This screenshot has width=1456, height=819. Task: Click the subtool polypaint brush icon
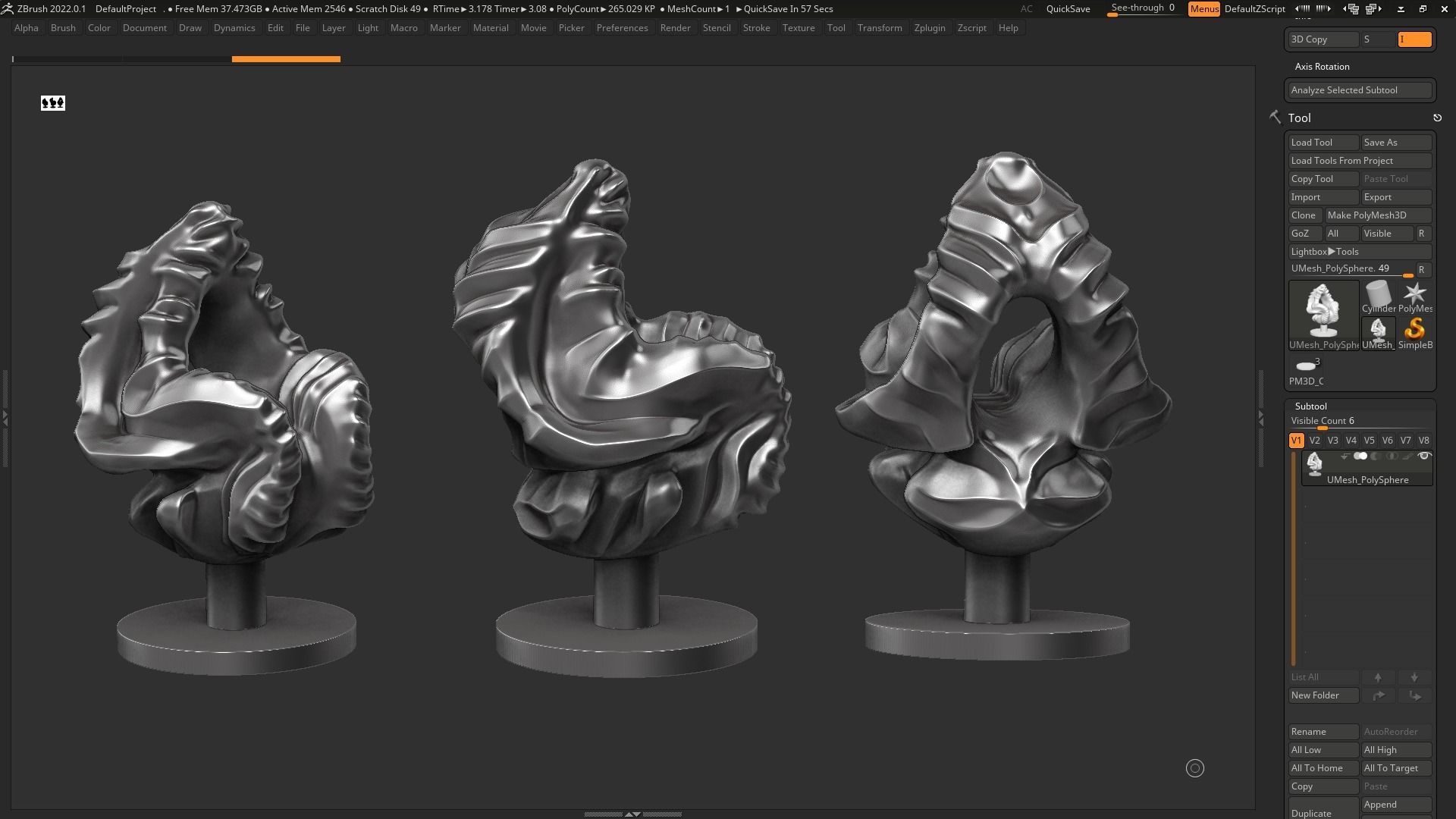[1408, 457]
